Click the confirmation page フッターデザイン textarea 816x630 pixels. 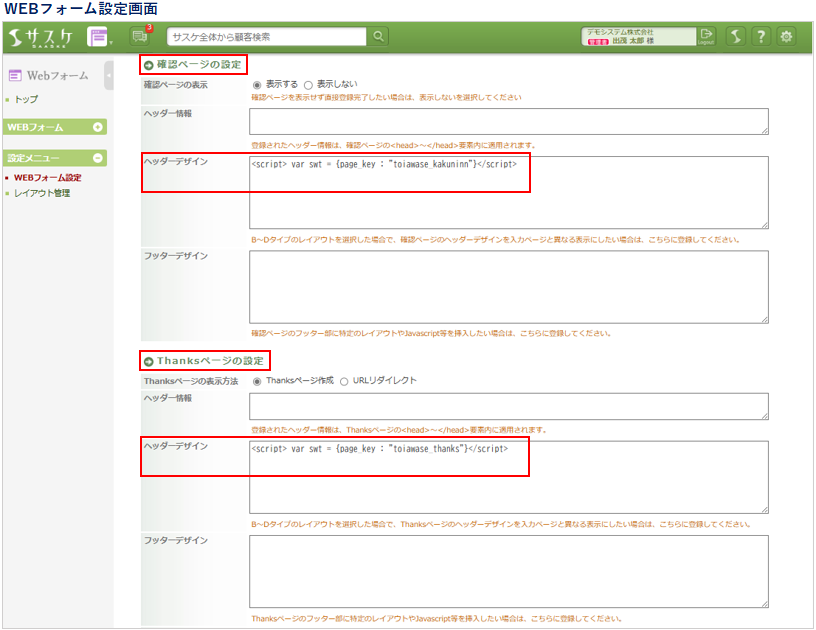pyautogui.click(x=509, y=287)
